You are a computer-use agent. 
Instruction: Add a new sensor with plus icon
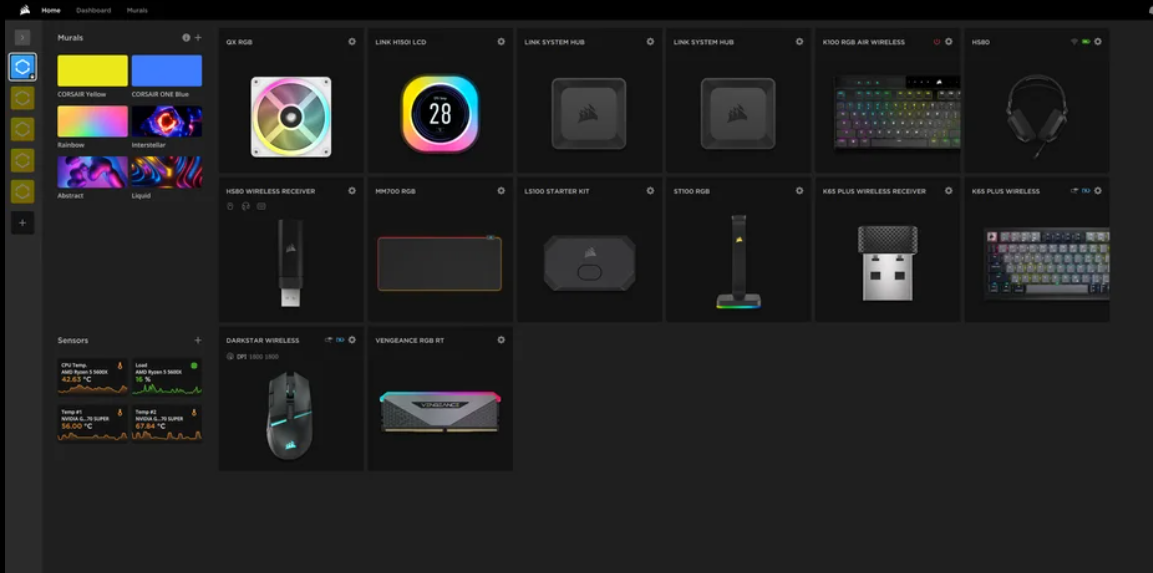pos(198,341)
